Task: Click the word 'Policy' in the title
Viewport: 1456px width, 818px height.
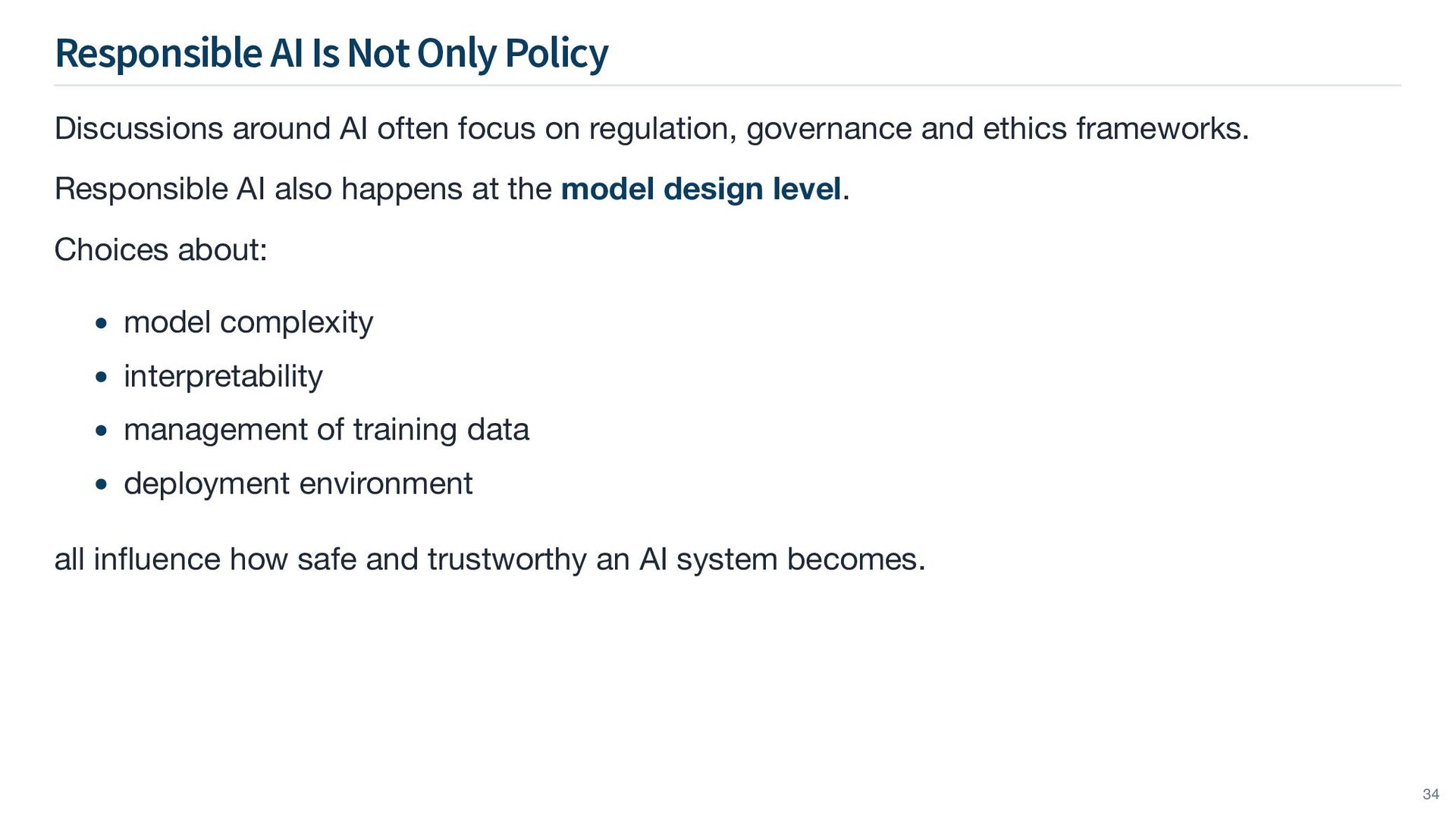Action: [557, 54]
